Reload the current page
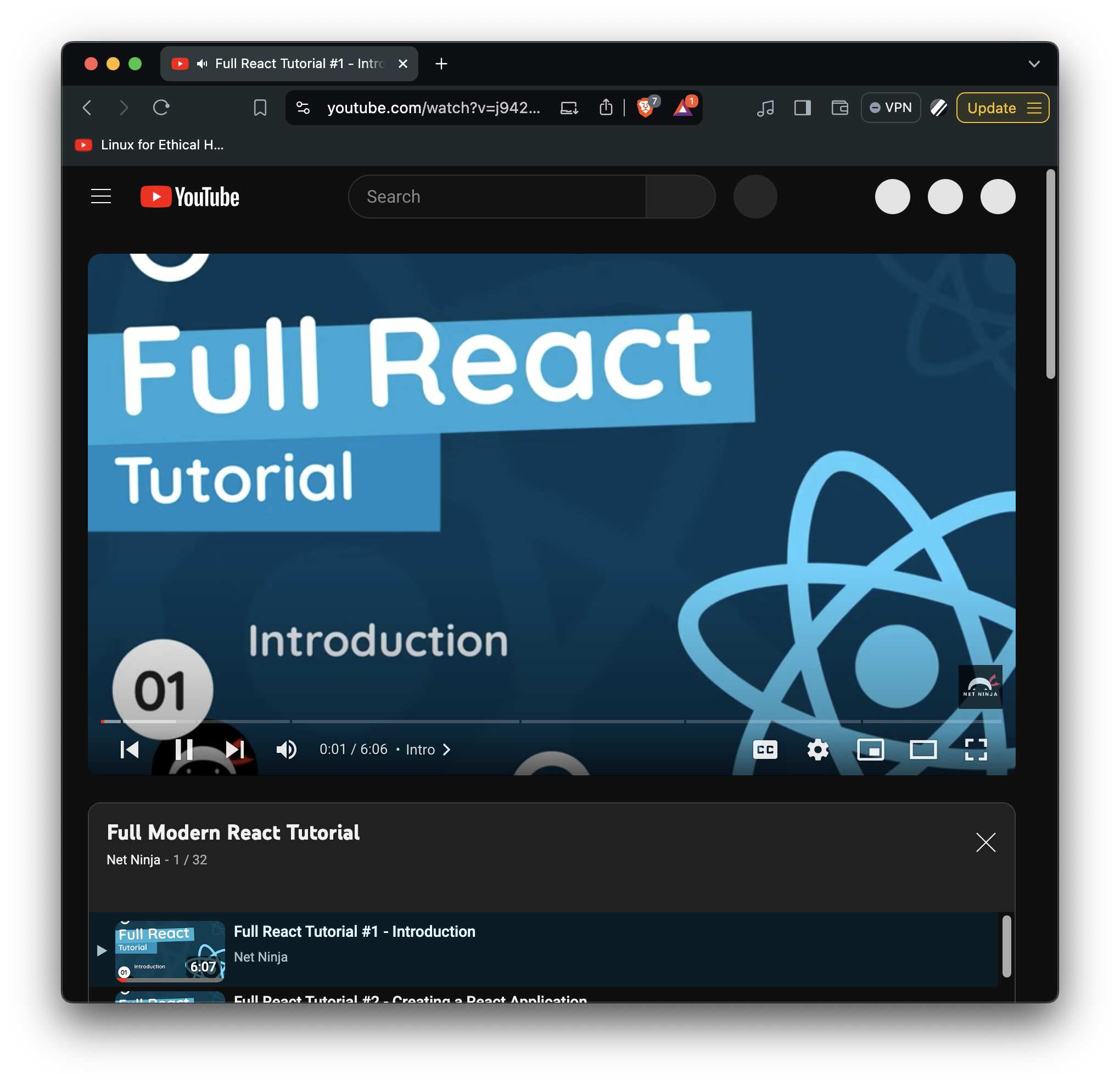Viewport: 1120px width, 1084px height. tap(161, 108)
